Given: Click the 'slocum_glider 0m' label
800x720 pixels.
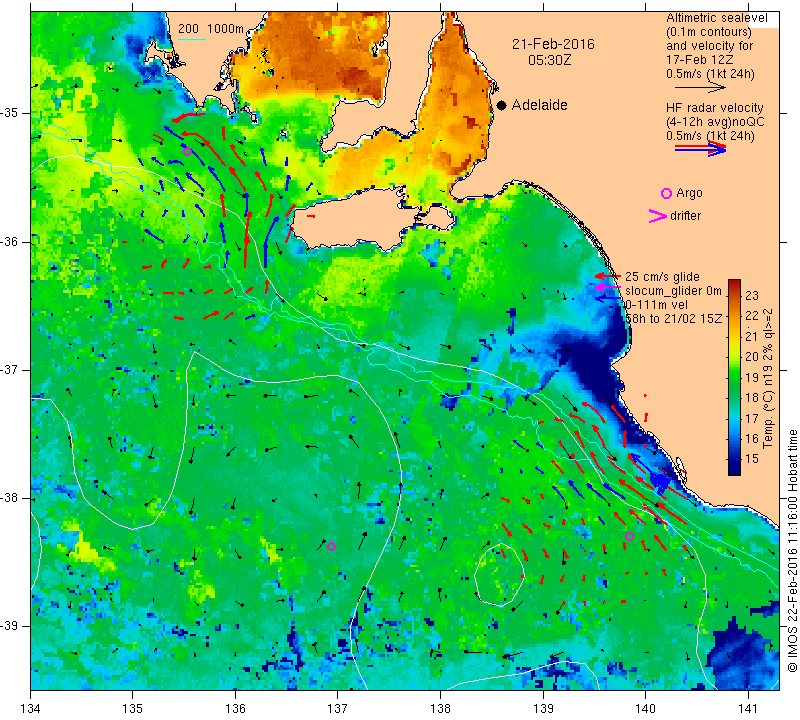Looking at the screenshot, I should tap(673, 291).
